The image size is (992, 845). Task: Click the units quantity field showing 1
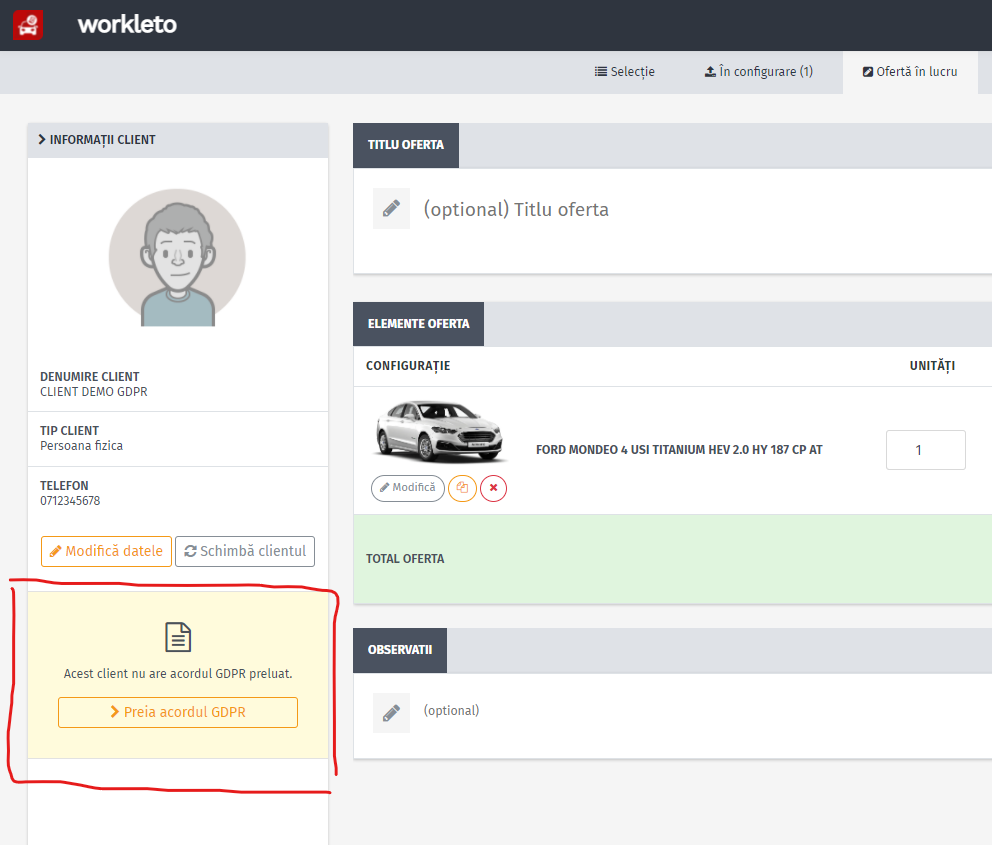pyautogui.click(x=926, y=450)
